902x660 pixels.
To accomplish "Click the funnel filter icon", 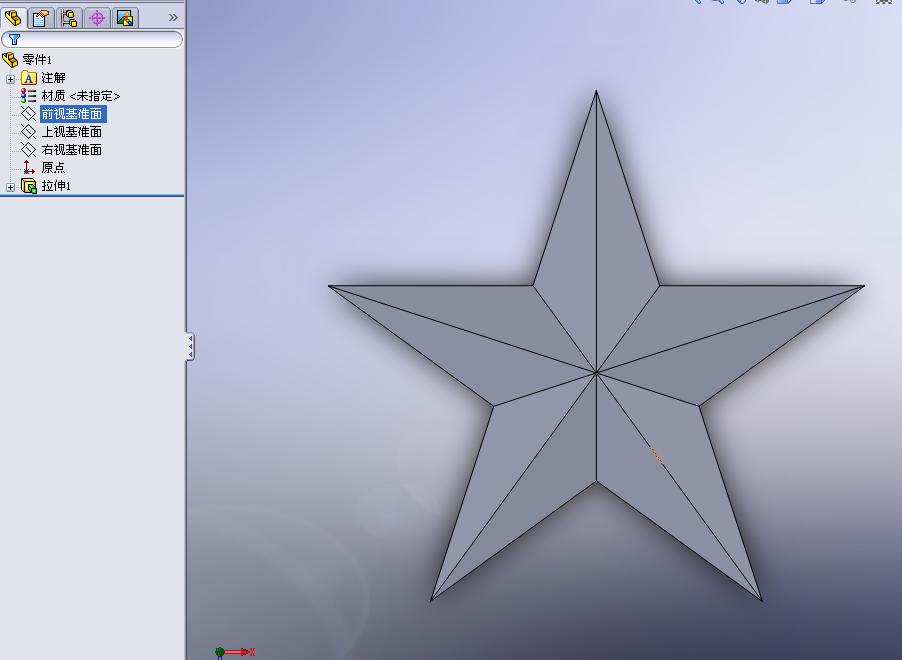I will click(x=14, y=39).
